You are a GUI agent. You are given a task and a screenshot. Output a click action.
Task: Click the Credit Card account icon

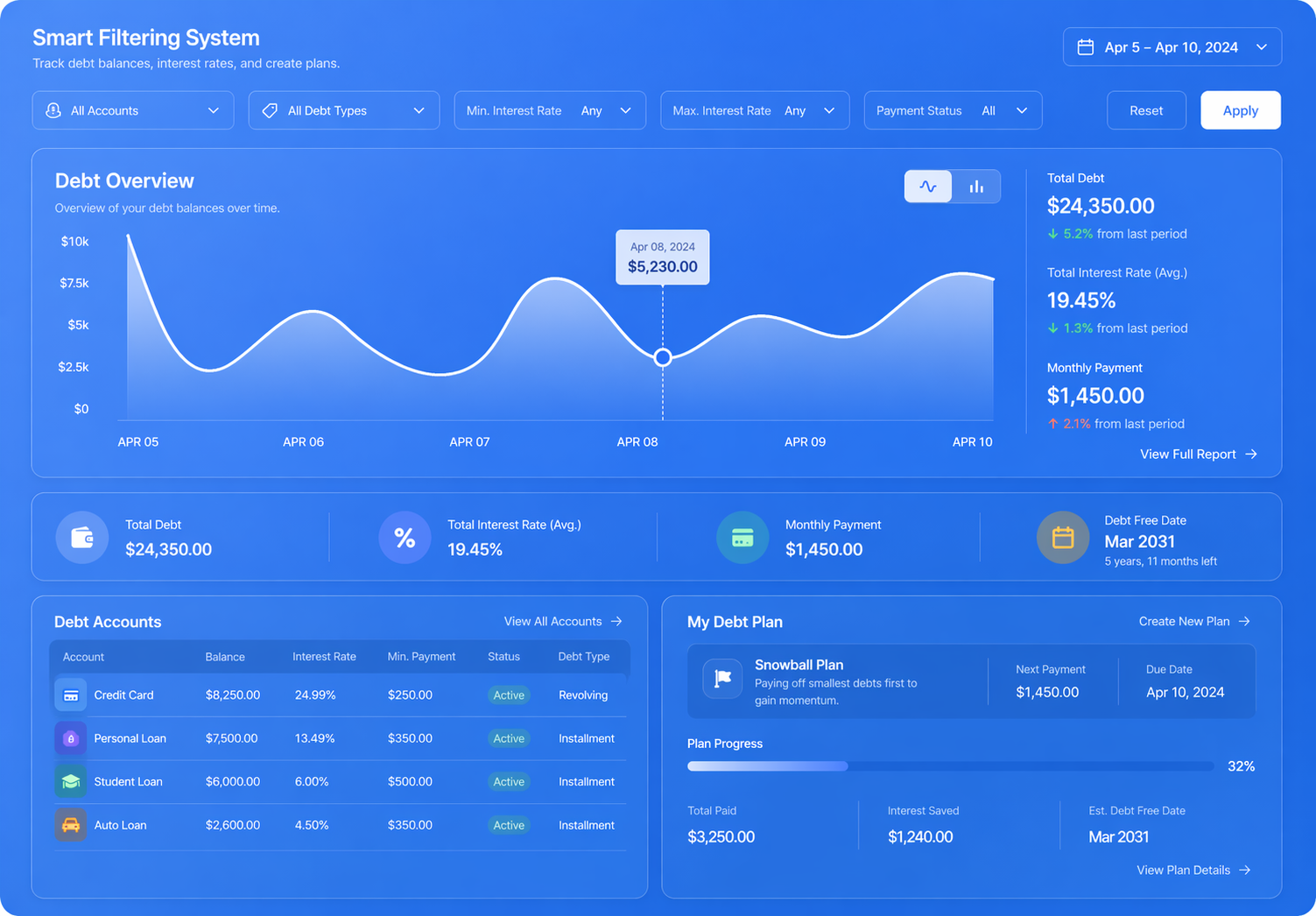coord(71,695)
